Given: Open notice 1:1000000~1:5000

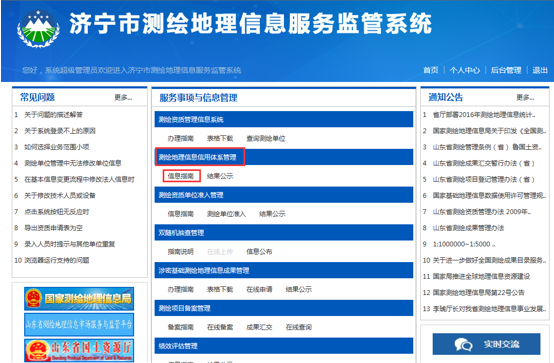Looking at the screenshot, I should (x=464, y=244).
